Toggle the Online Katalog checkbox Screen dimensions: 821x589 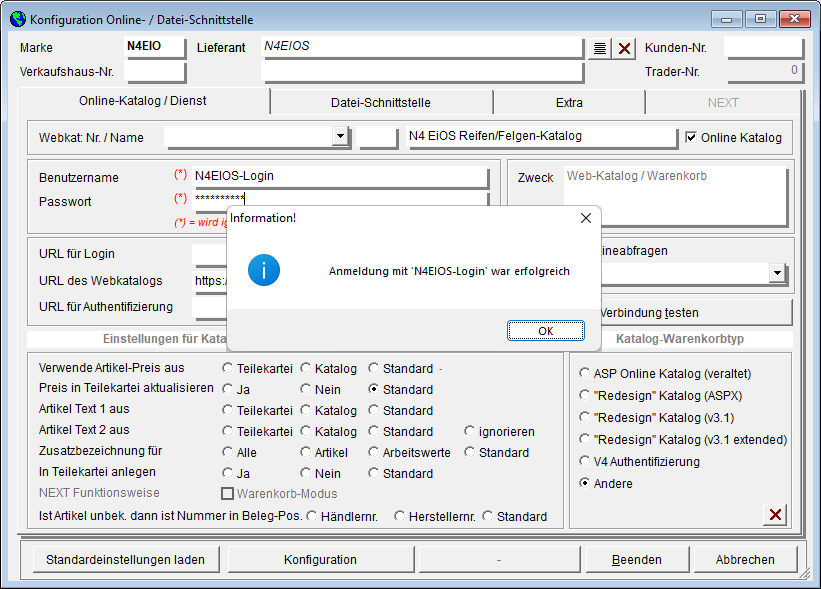point(691,137)
